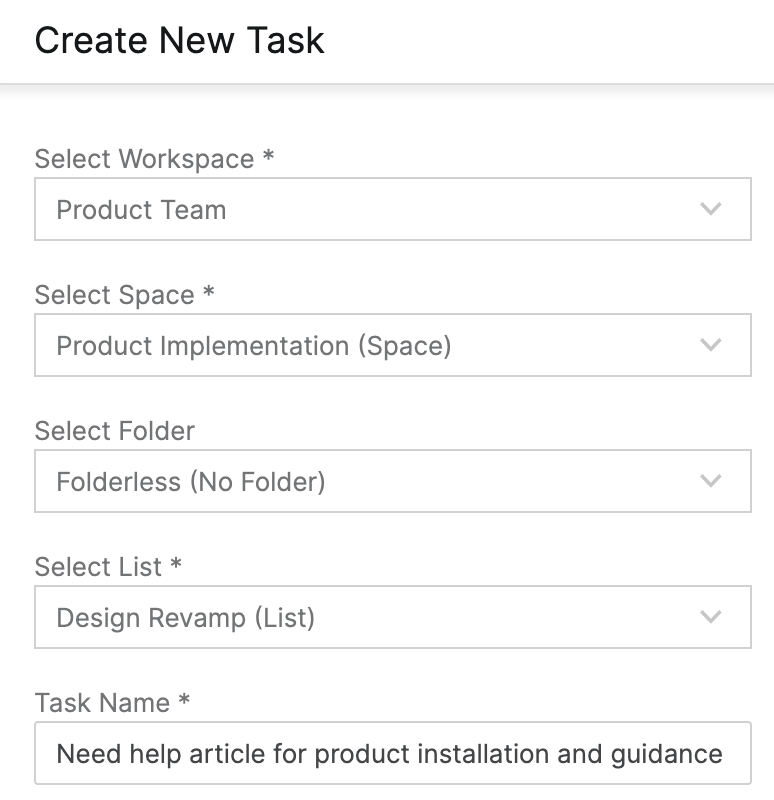Click the chevron arrow in Select Folder field
Screen dimensions: 774x800
[711, 482]
